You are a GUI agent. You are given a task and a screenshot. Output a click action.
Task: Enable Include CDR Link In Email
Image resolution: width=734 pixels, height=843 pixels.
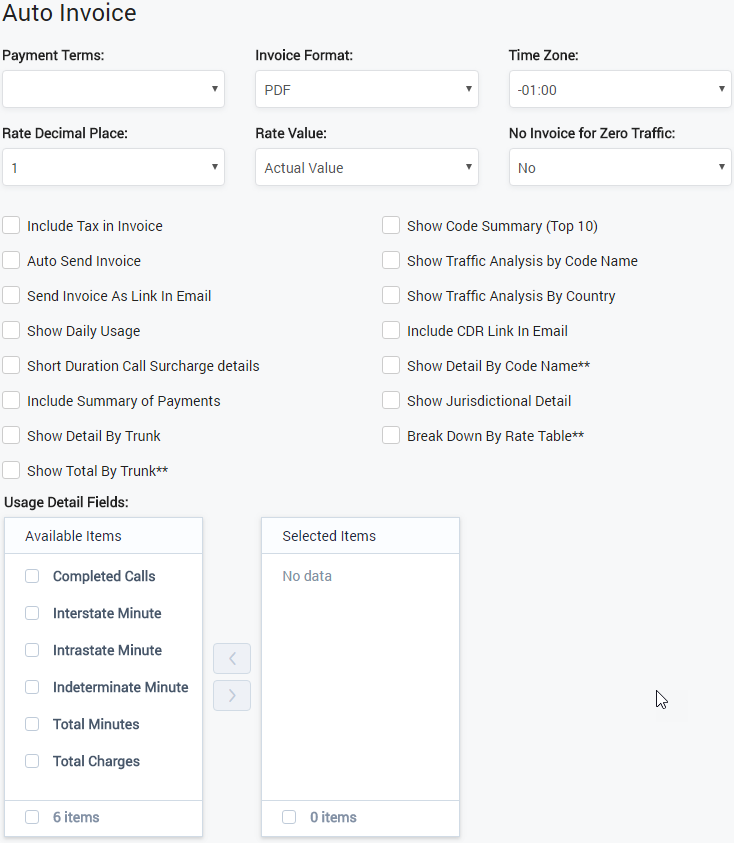point(391,331)
